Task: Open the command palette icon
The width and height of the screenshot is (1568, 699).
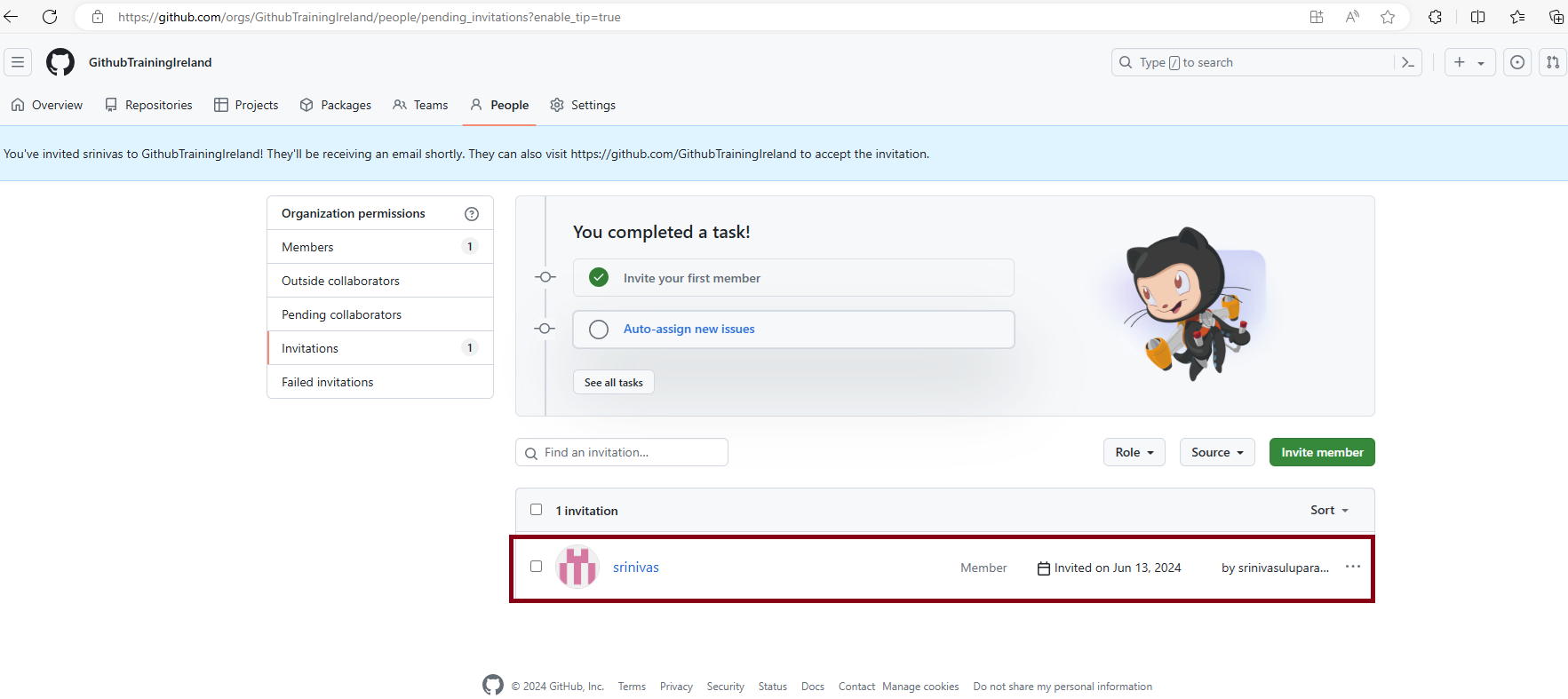Action: click(x=1408, y=62)
